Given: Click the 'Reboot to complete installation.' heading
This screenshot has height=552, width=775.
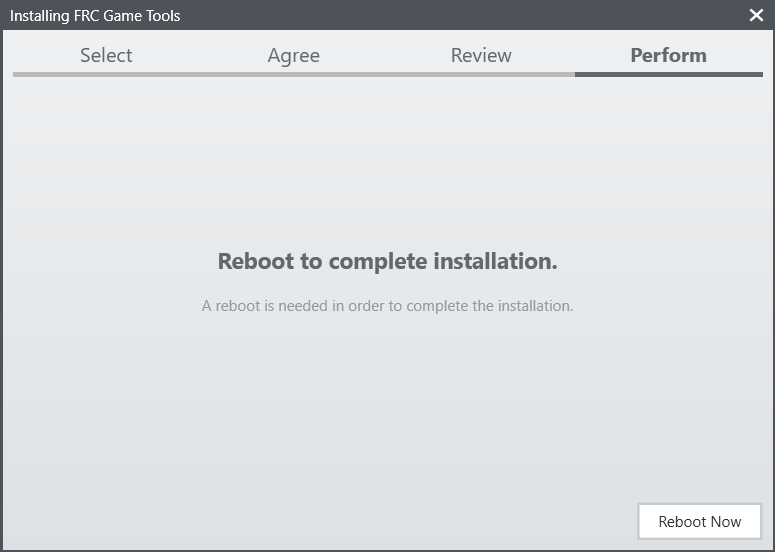Looking at the screenshot, I should pyautogui.click(x=388, y=261).
